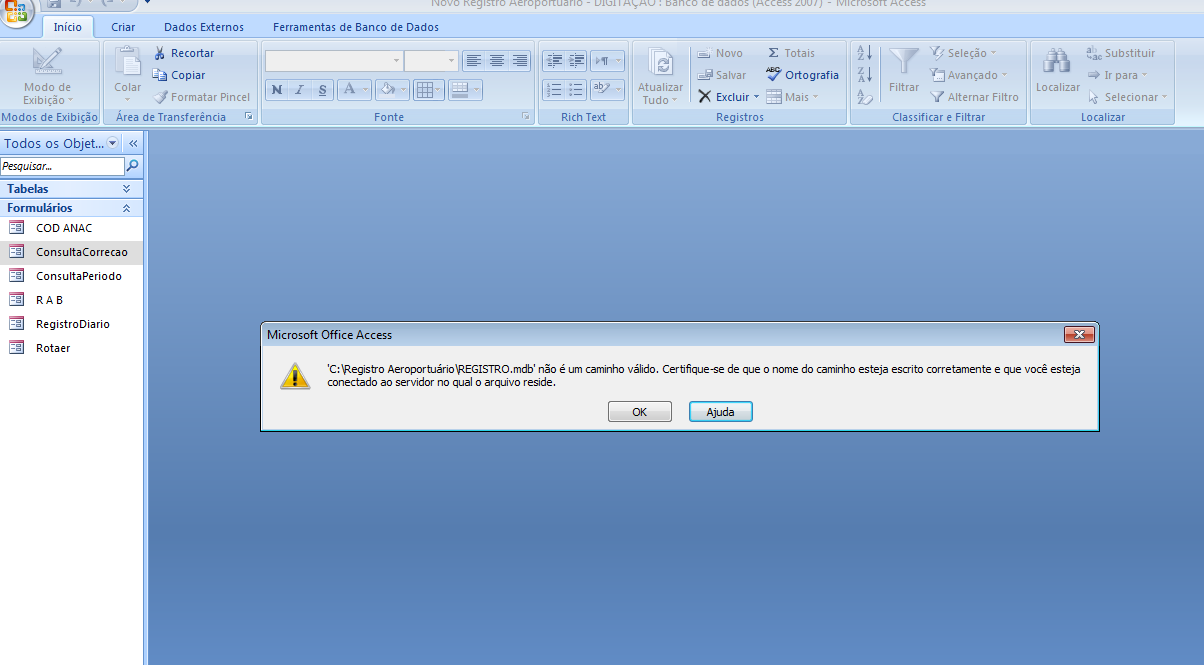Click the Office button logo
The image size is (1204, 665).
(x=18, y=12)
